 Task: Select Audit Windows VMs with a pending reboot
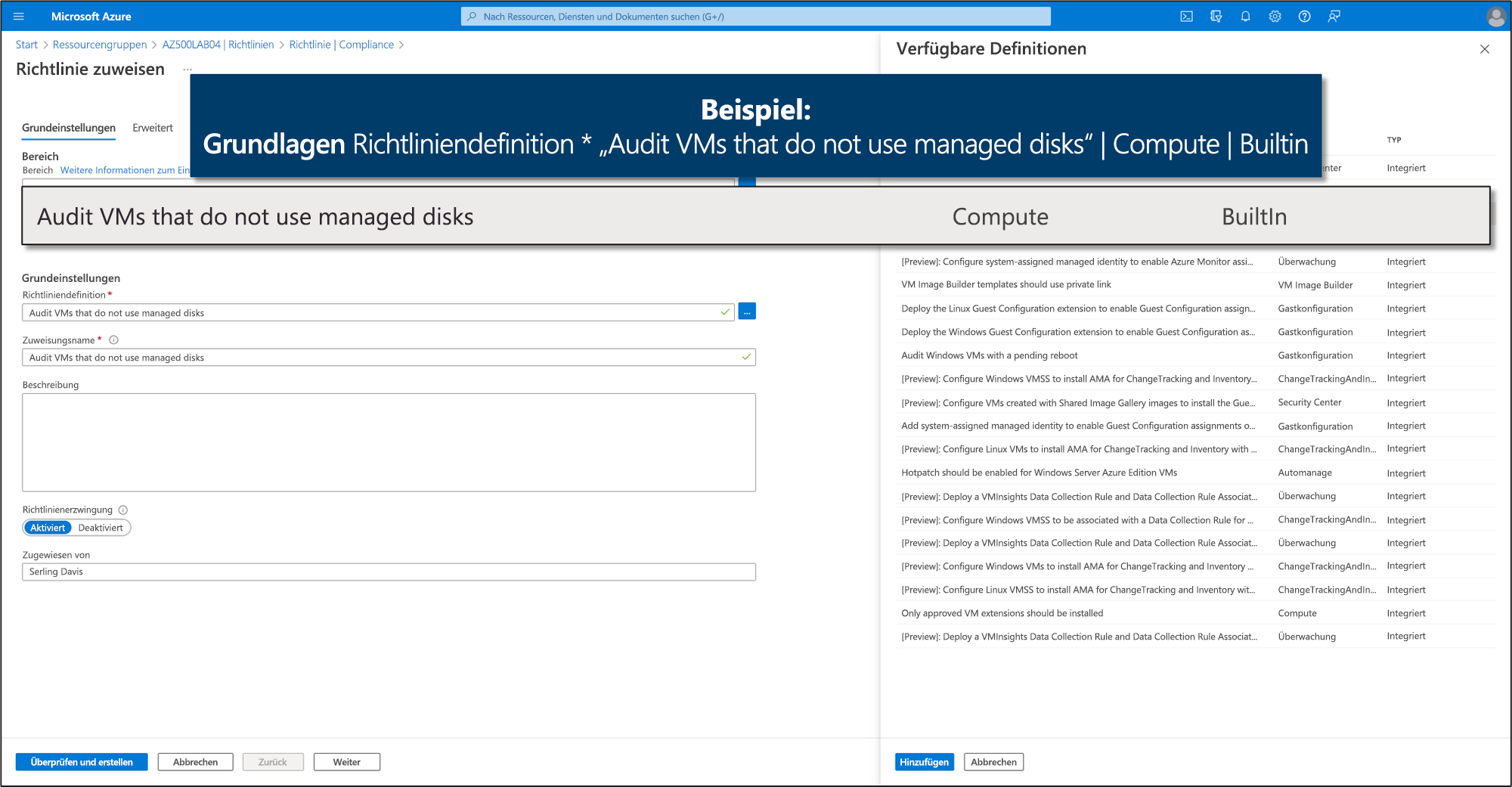(1195, 355)
